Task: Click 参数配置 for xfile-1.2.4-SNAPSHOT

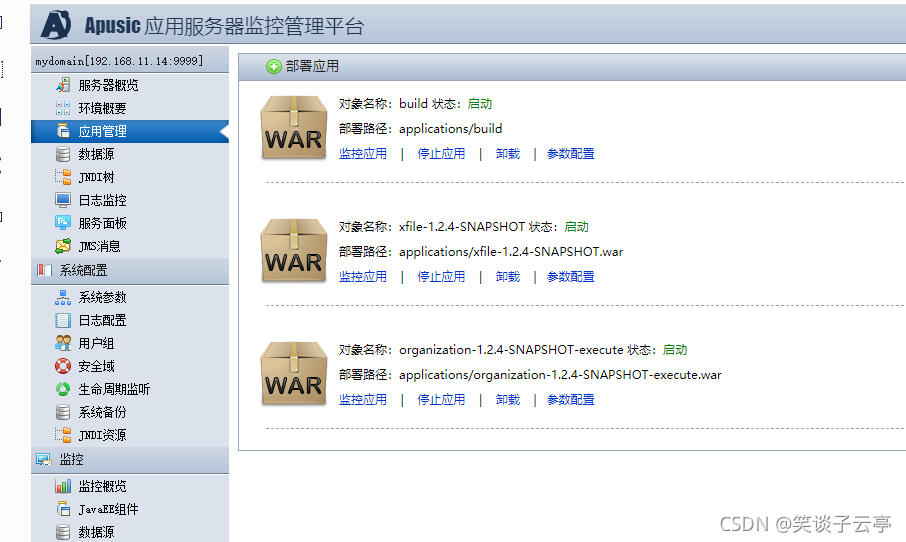Action: pyautogui.click(x=571, y=277)
